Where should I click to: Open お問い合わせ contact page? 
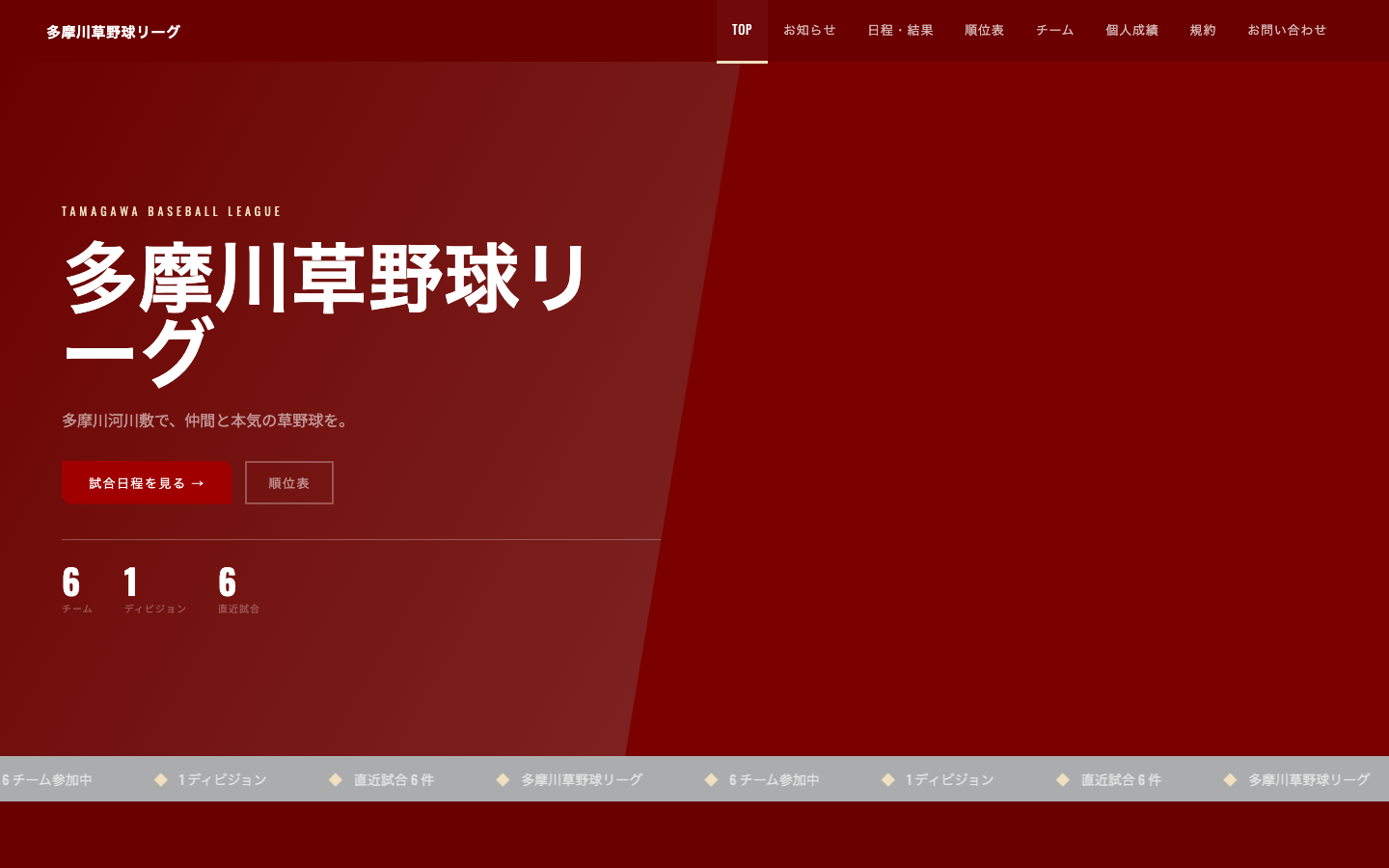pyautogui.click(x=1287, y=31)
